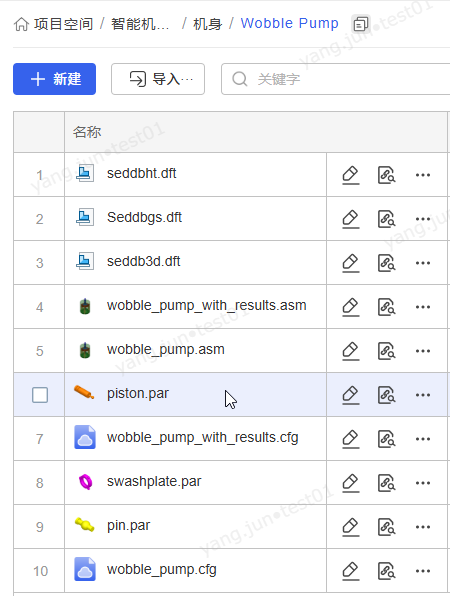Click the 关键字 keyword search field
This screenshot has width=450, height=596.
point(336,79)
